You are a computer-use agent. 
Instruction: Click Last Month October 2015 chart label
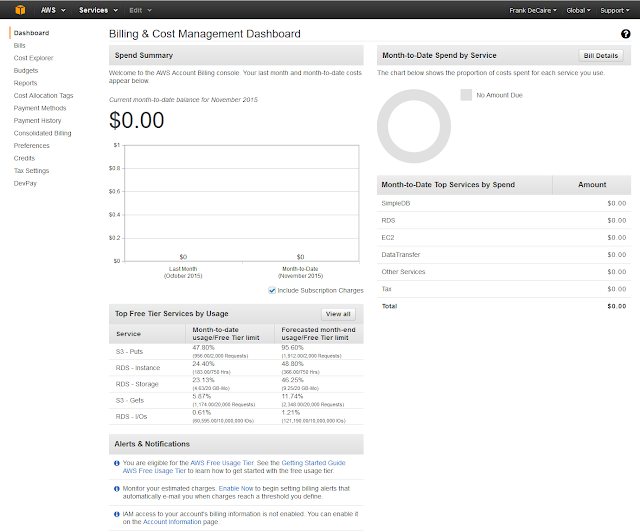pyautogui.click(x=183, y=272)
